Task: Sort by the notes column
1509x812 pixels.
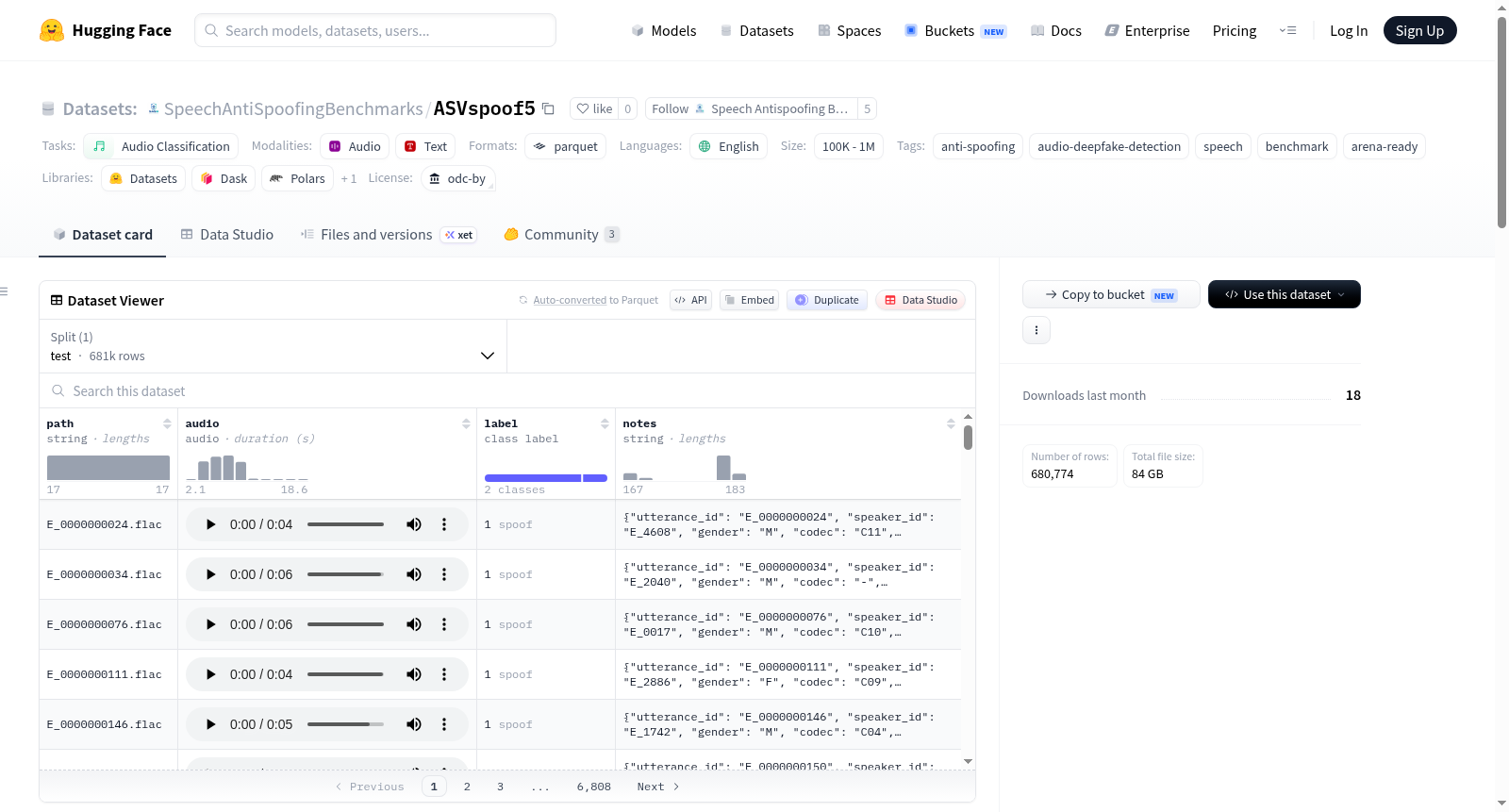Action: [951, 423]
